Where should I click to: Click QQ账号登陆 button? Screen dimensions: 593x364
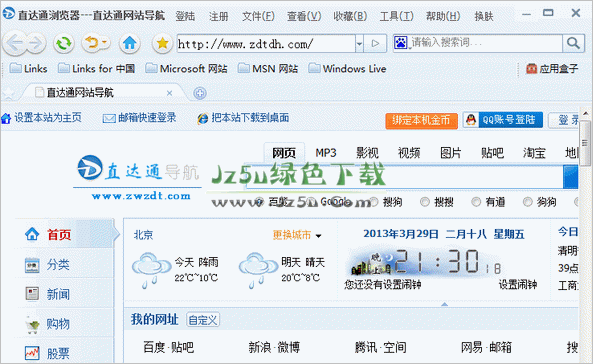click(x=503, y=120)
